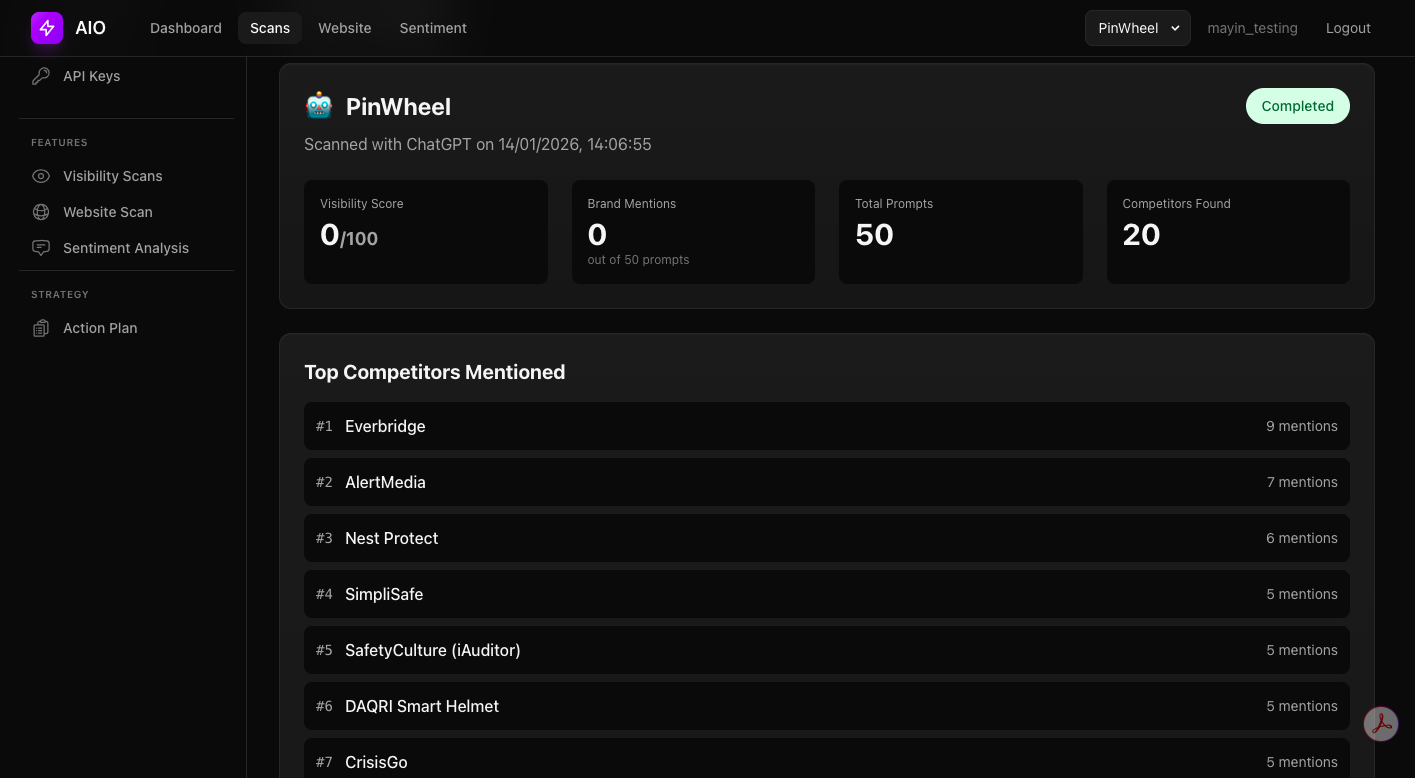Switch to the Dashboard tab
The height and width of the screenshot is (778, 1415).
[x=185, y=28]
